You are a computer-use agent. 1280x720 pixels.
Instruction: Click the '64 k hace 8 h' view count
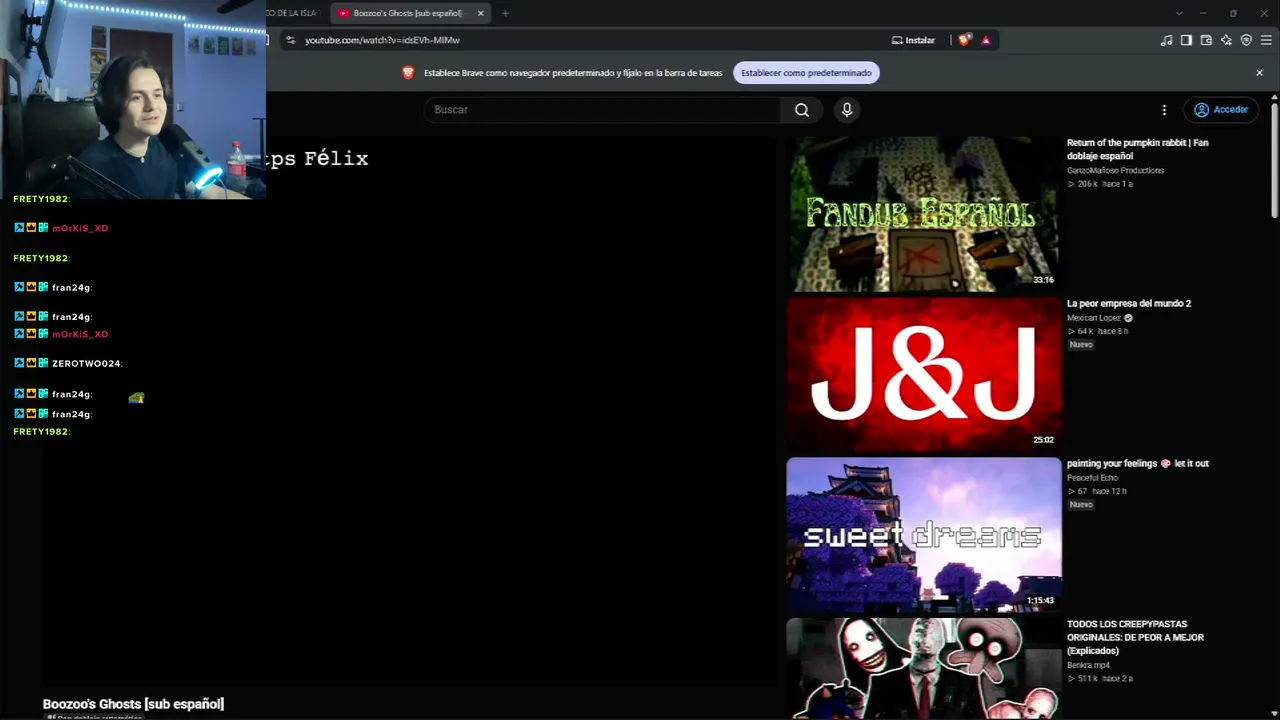tap(1098, 331)
